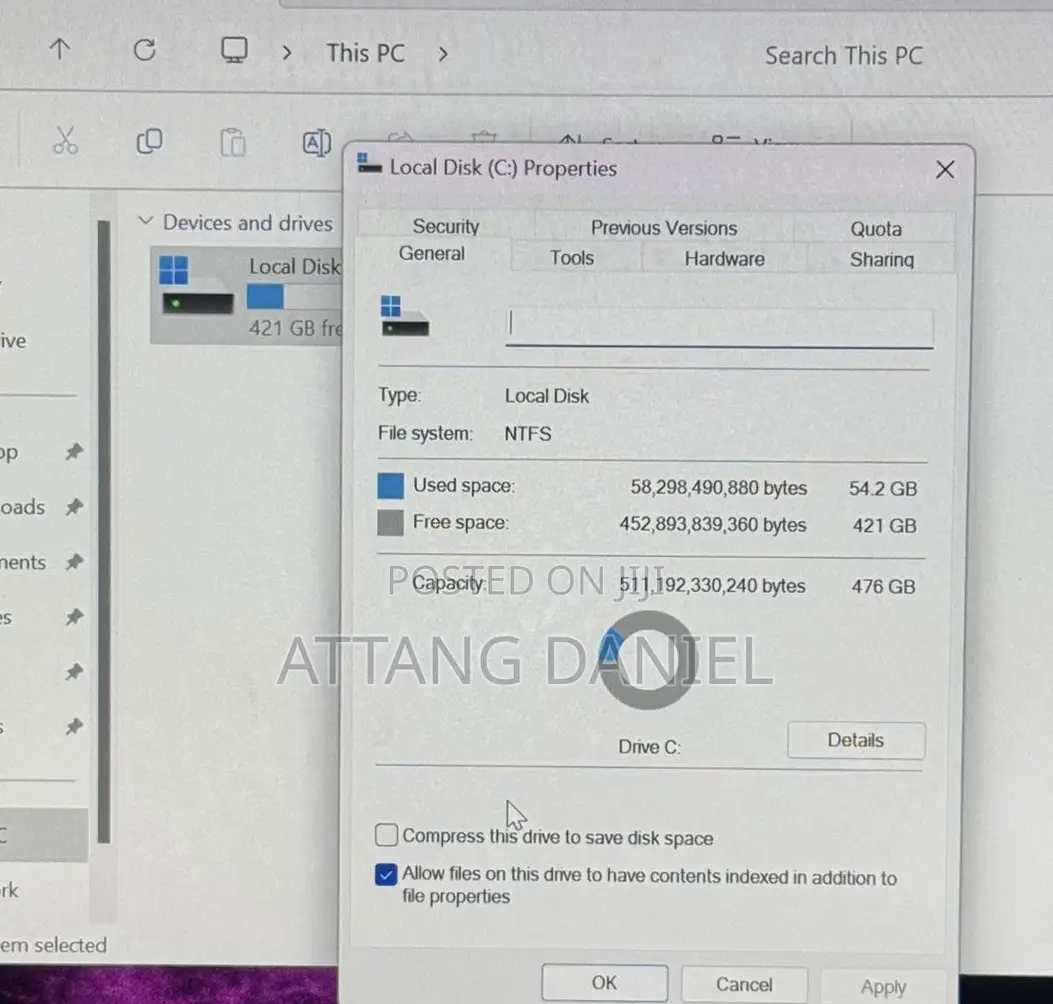This screenshot has width=1053, height=1004.
Task: Click the Cancel button
Action: point(744,985)
